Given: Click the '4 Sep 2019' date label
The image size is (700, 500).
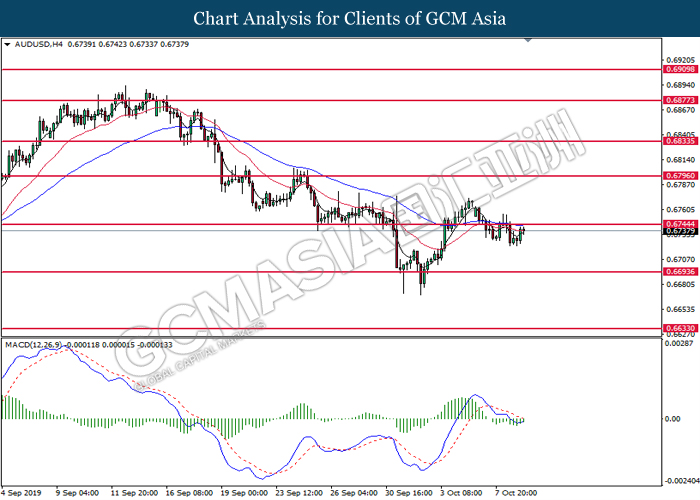Looking at the screenshot, I should pos(21,493).
